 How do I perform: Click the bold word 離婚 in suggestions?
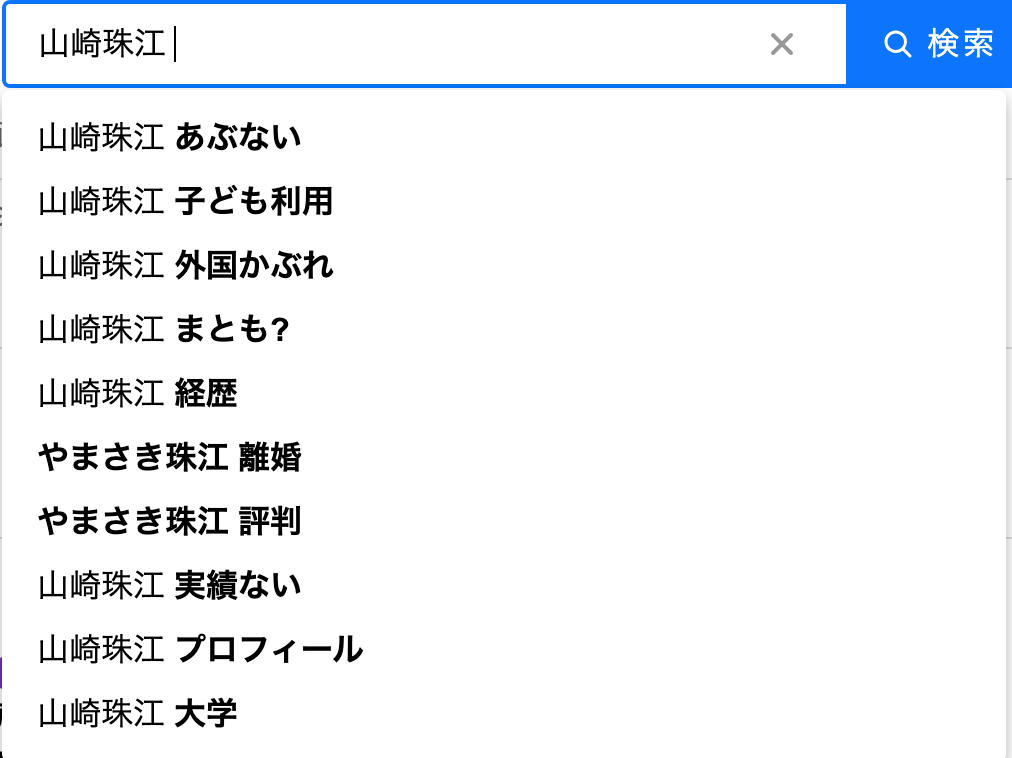click(x=270, y=457)
